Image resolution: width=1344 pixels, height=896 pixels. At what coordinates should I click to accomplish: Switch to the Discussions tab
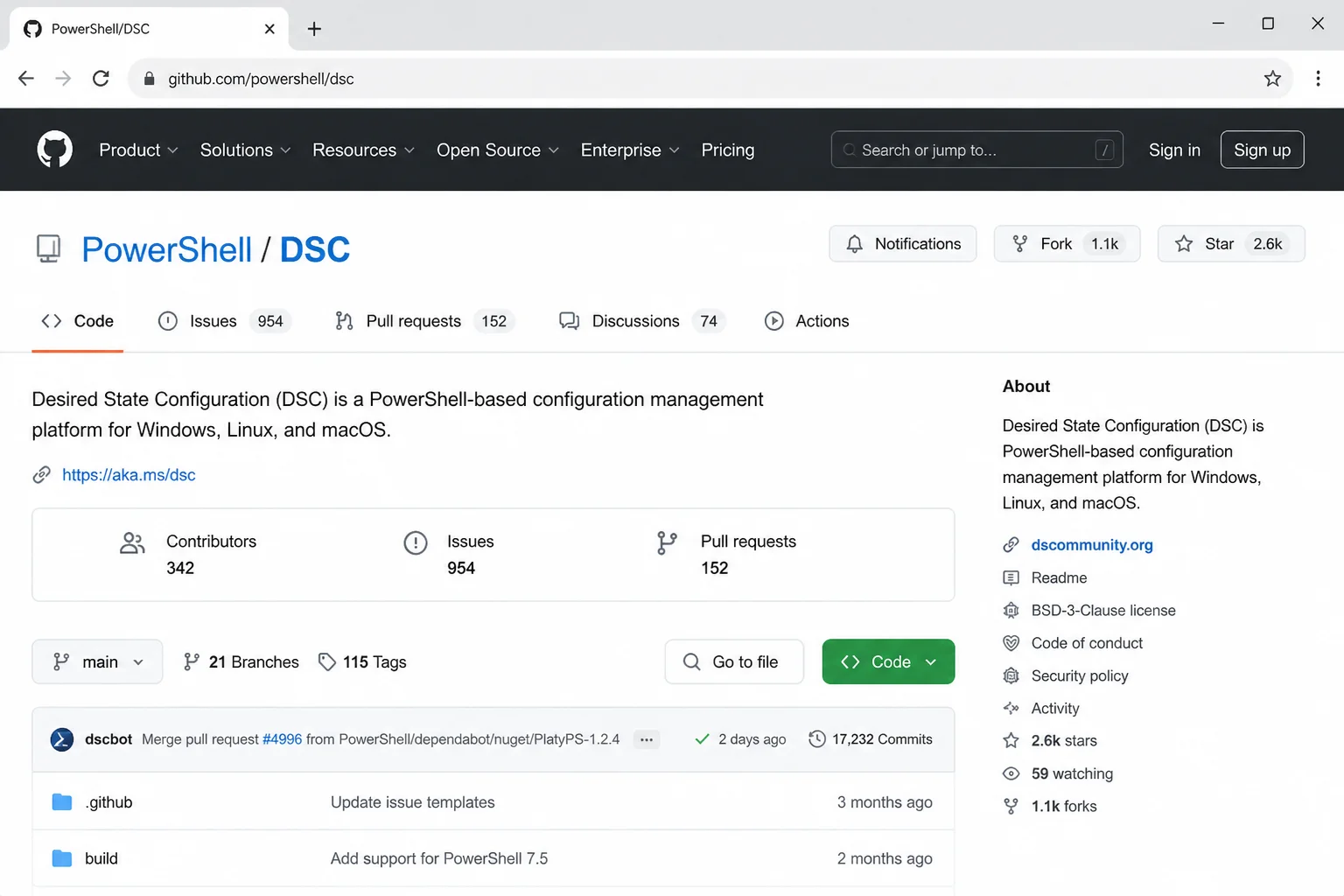pyautogui.click(x=642, y=321)
